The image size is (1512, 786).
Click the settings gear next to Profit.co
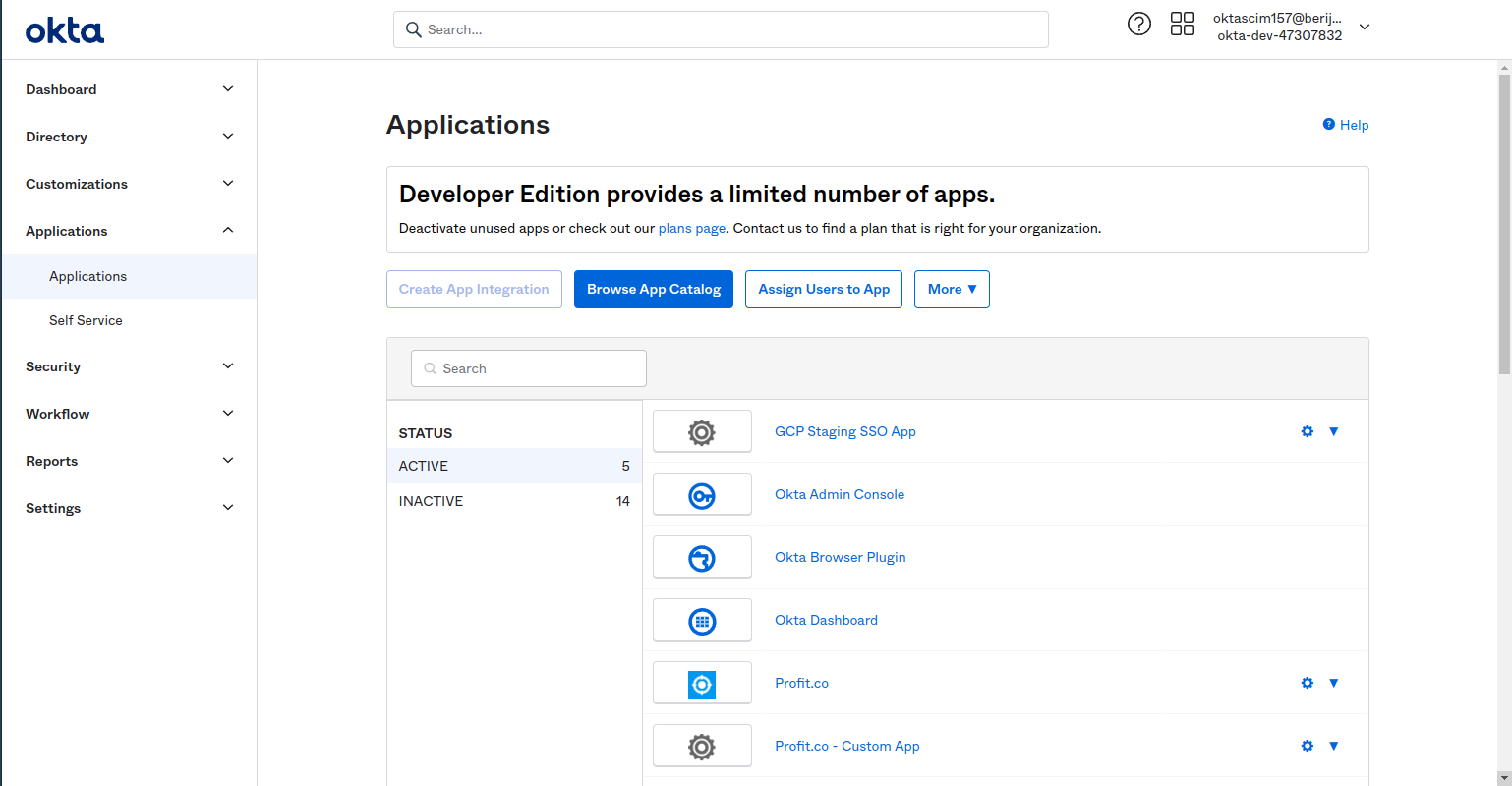(x=1307, y=683)
